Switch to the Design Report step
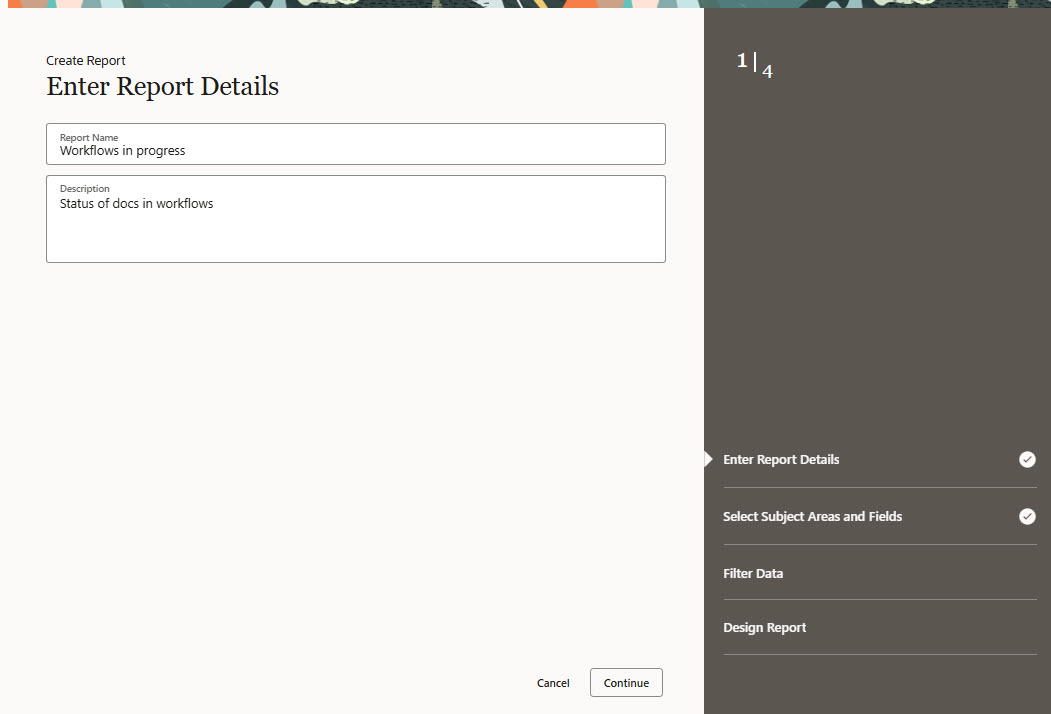This screenshot has height=714, width=1051. (764, 628)
